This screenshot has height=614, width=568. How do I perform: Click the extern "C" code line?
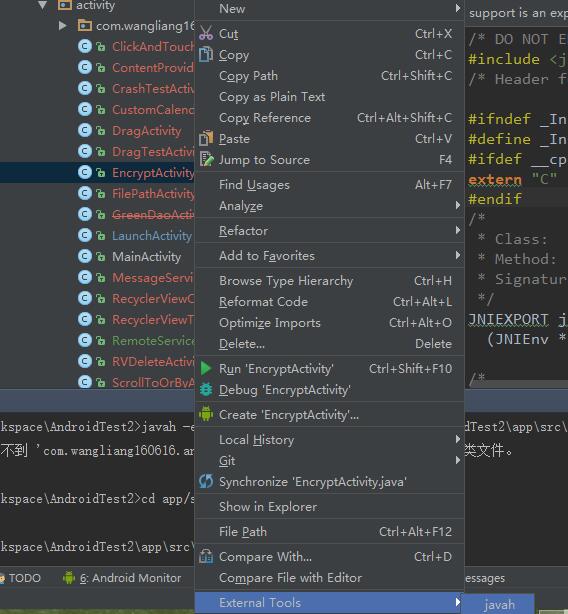[x=512, y=179]
